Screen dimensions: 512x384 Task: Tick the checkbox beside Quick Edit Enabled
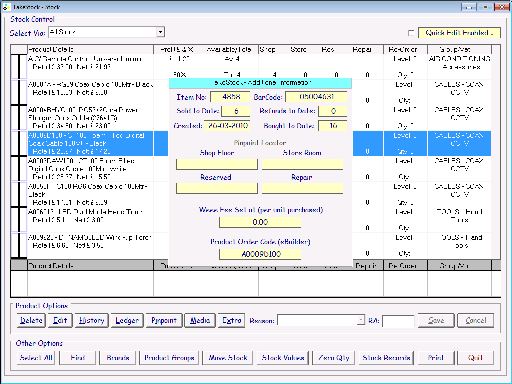click(411, 33)
